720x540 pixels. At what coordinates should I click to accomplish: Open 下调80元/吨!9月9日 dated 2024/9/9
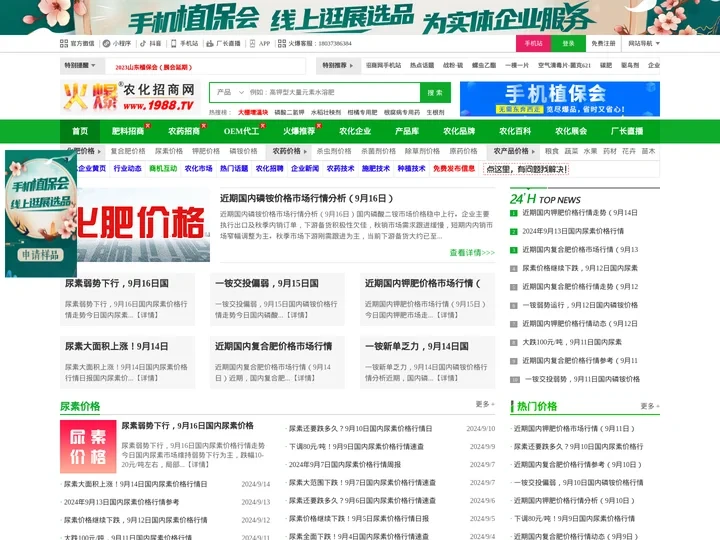click(x=356, y=446)
